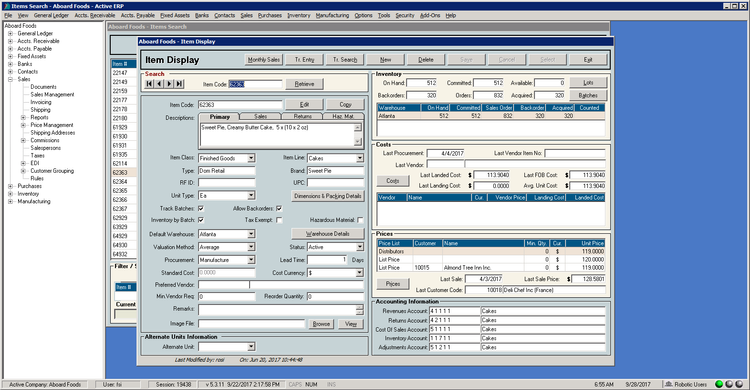
Task: Toggle the Inventory by Batch checkbox
Action: pyautogui.click(x=201, y=220)
